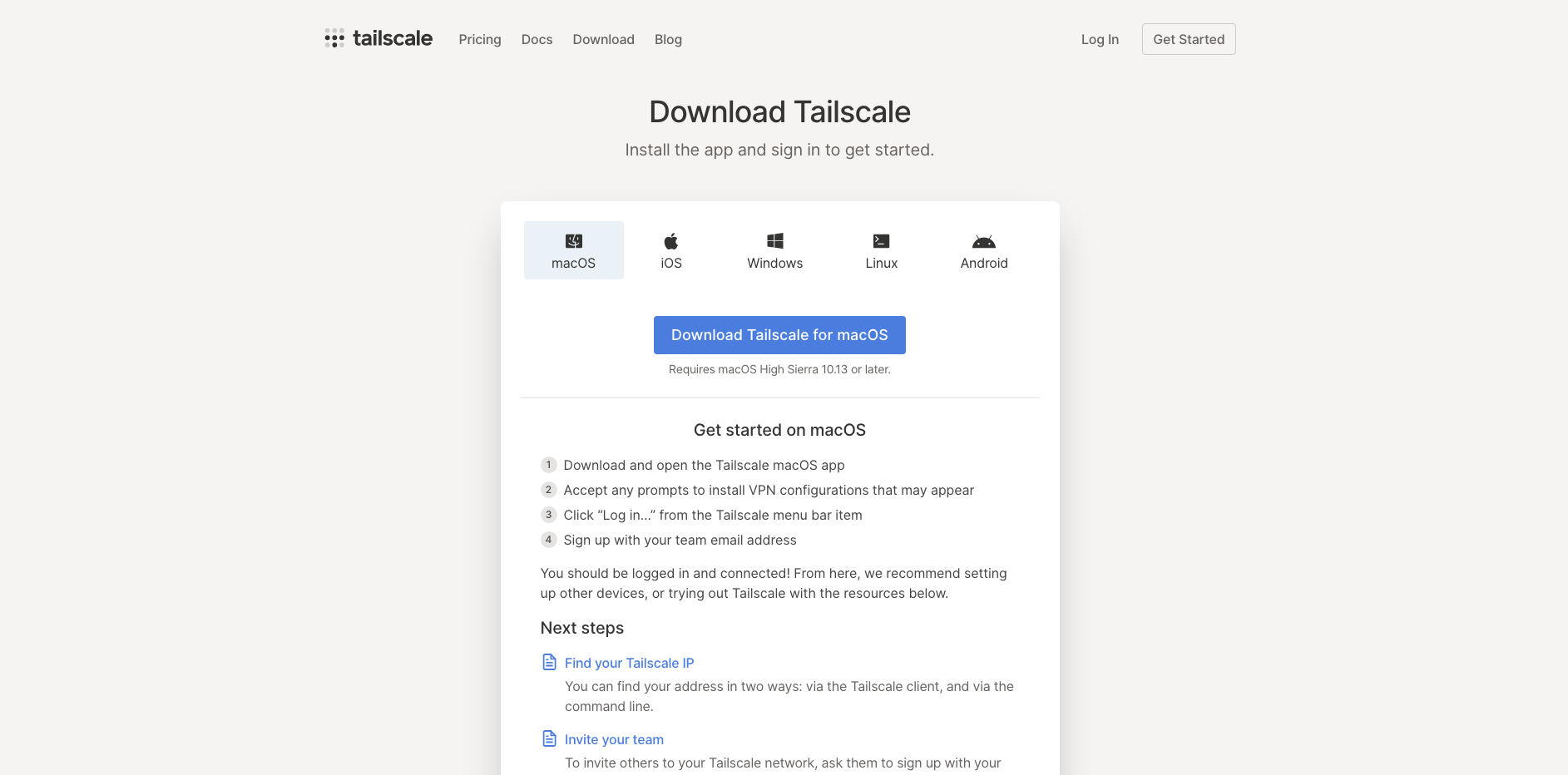This screenshot has width=1568, height=775.
Task: Click step 2 Accept any prompts text
Action: pyautogui.click(x=769, y=490)
